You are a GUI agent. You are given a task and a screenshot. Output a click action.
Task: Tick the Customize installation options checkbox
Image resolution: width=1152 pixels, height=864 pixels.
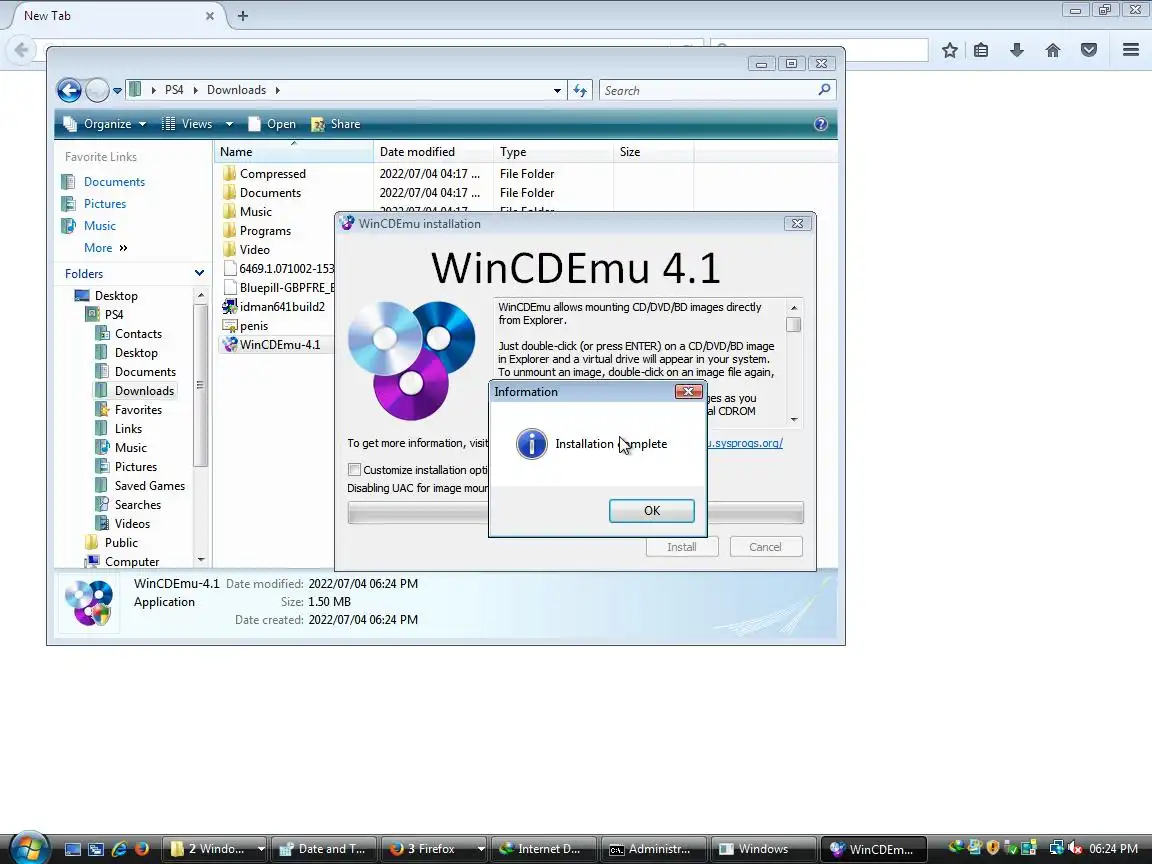tap(354, 469)
